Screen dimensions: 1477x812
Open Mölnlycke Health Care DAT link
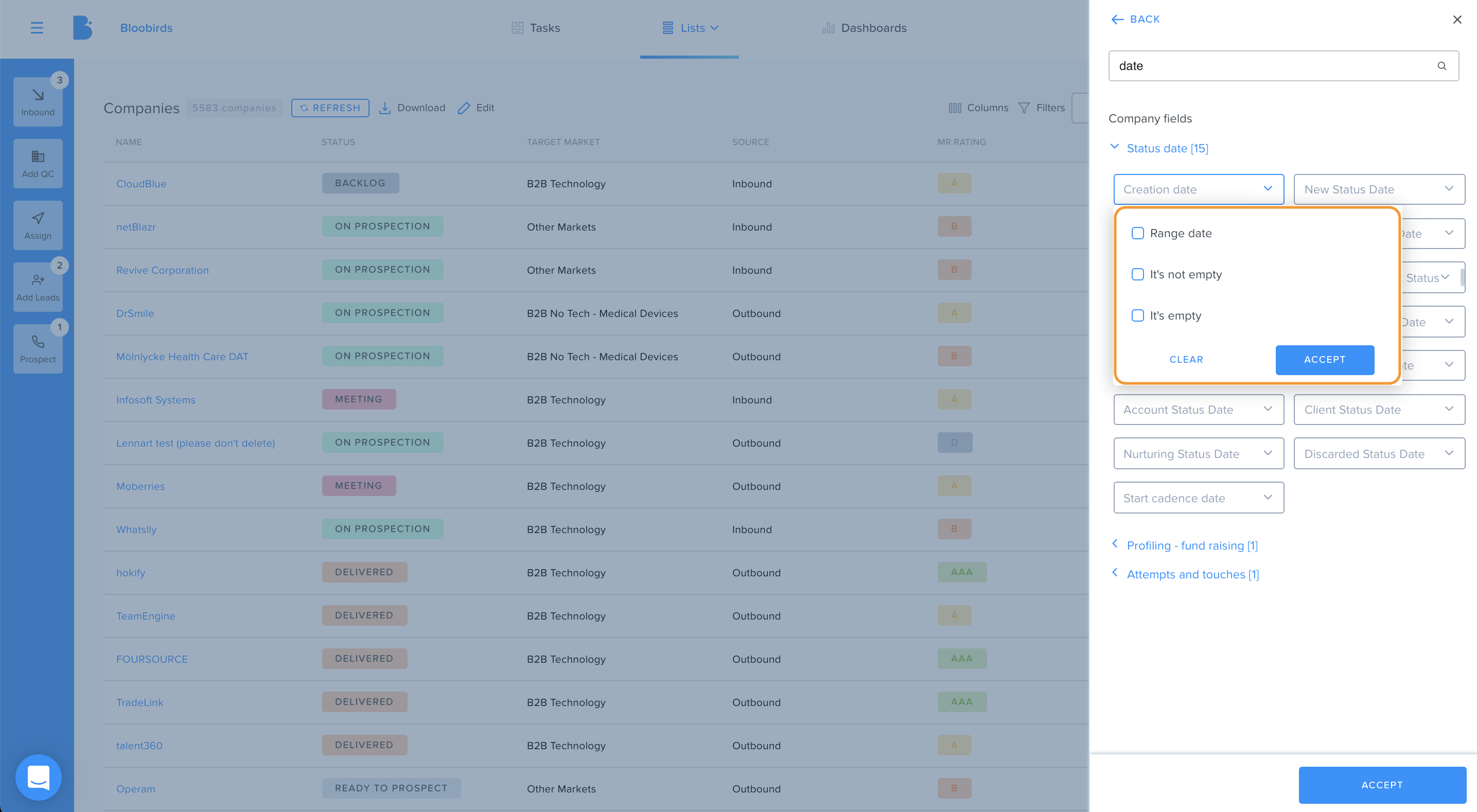coord(182,356)
